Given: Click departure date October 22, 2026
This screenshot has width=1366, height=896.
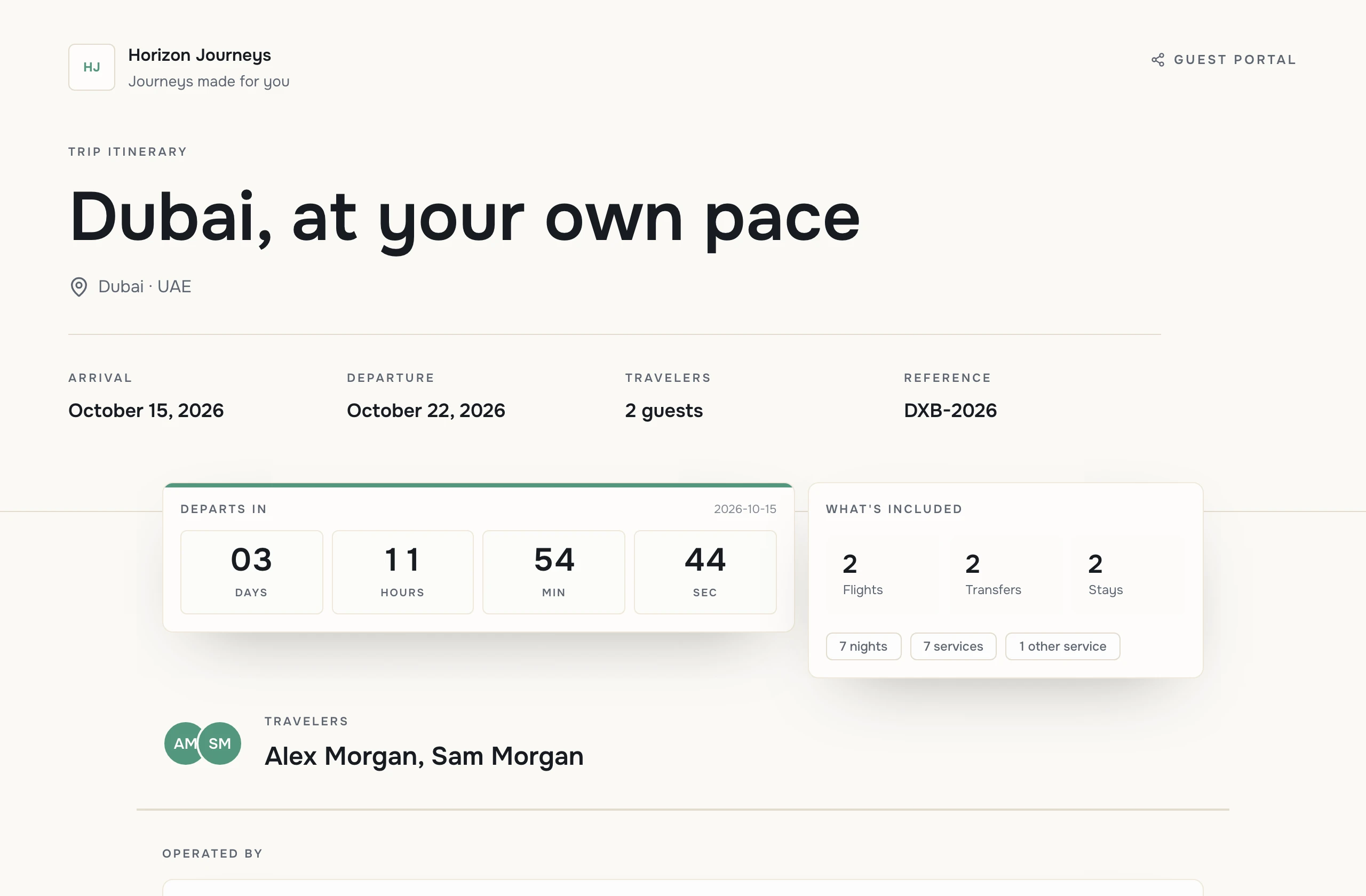Looking at the screenshot, I should 426,411.
